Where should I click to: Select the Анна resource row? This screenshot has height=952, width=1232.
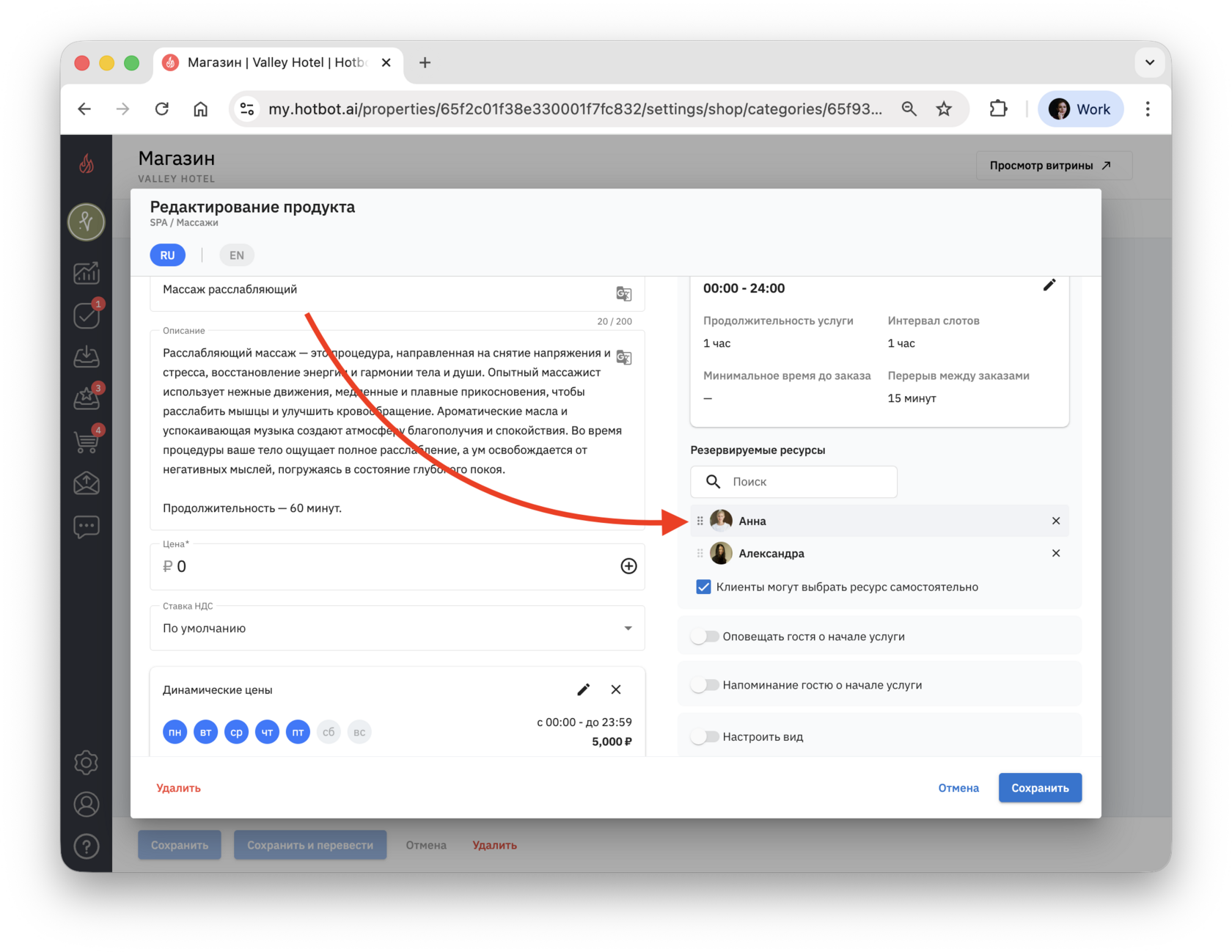[879, 521]
